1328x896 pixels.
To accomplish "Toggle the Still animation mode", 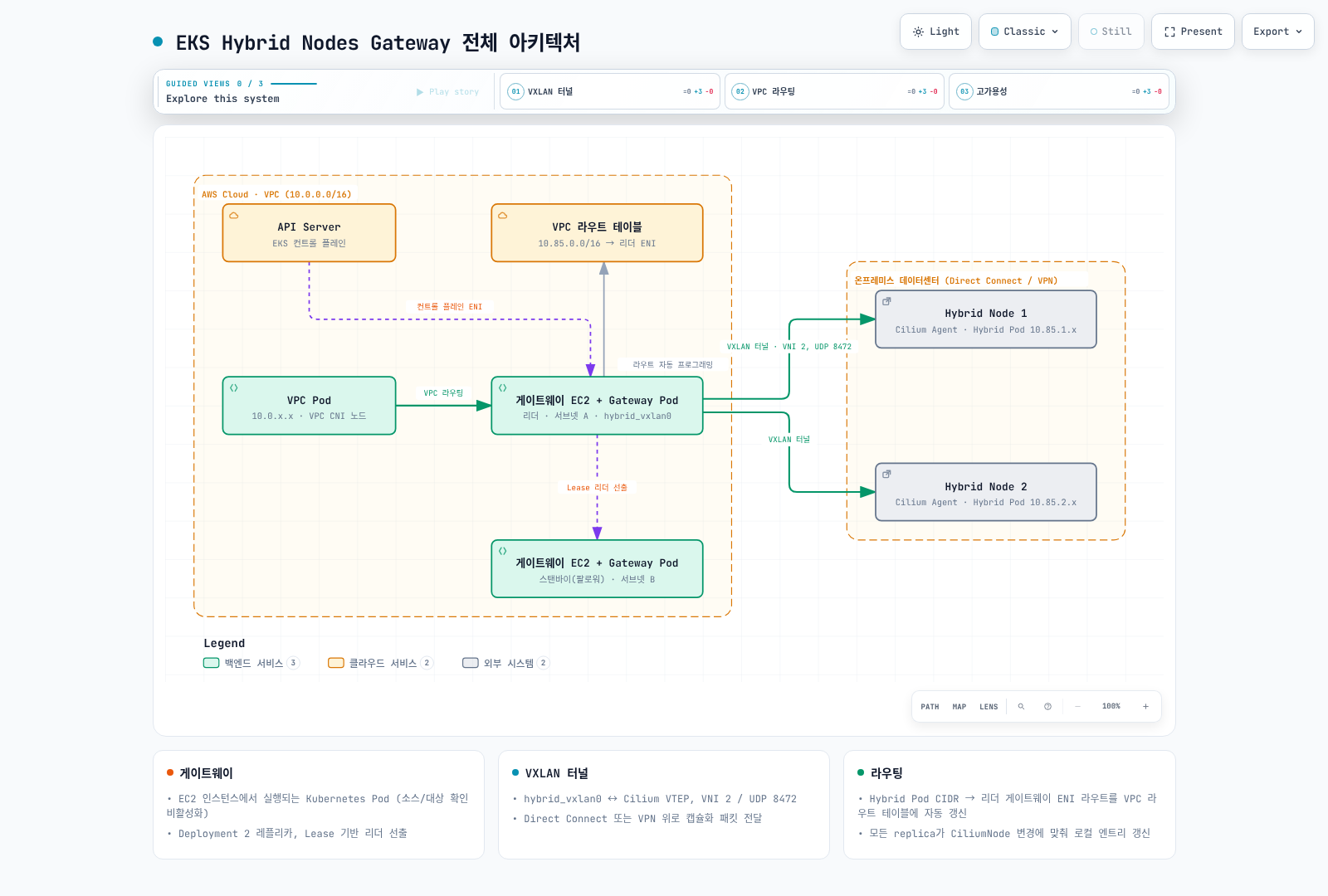I will pos(1111,32).
